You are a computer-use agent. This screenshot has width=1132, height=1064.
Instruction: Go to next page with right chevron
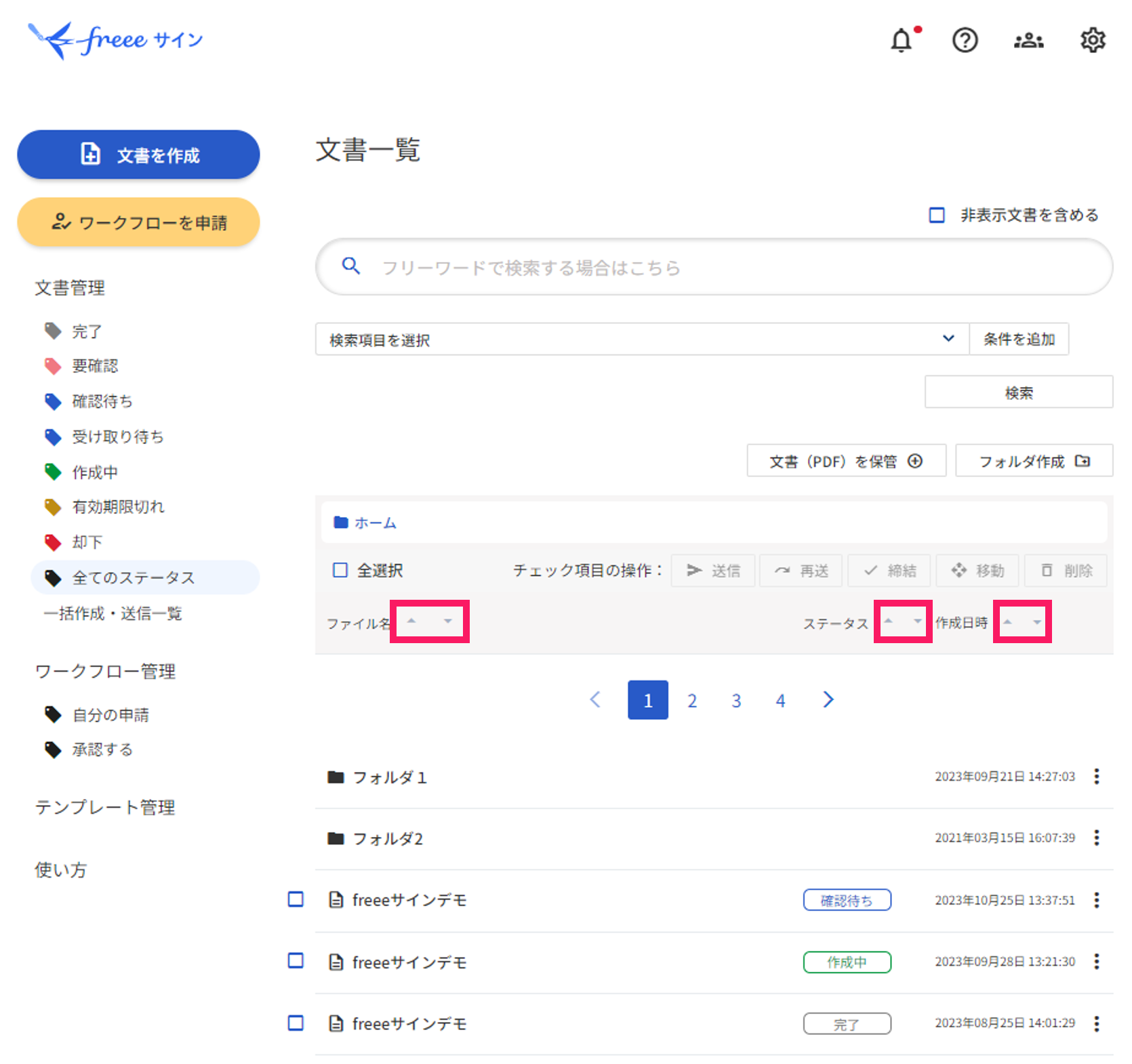pyautogui.click(x=828, y=699)
